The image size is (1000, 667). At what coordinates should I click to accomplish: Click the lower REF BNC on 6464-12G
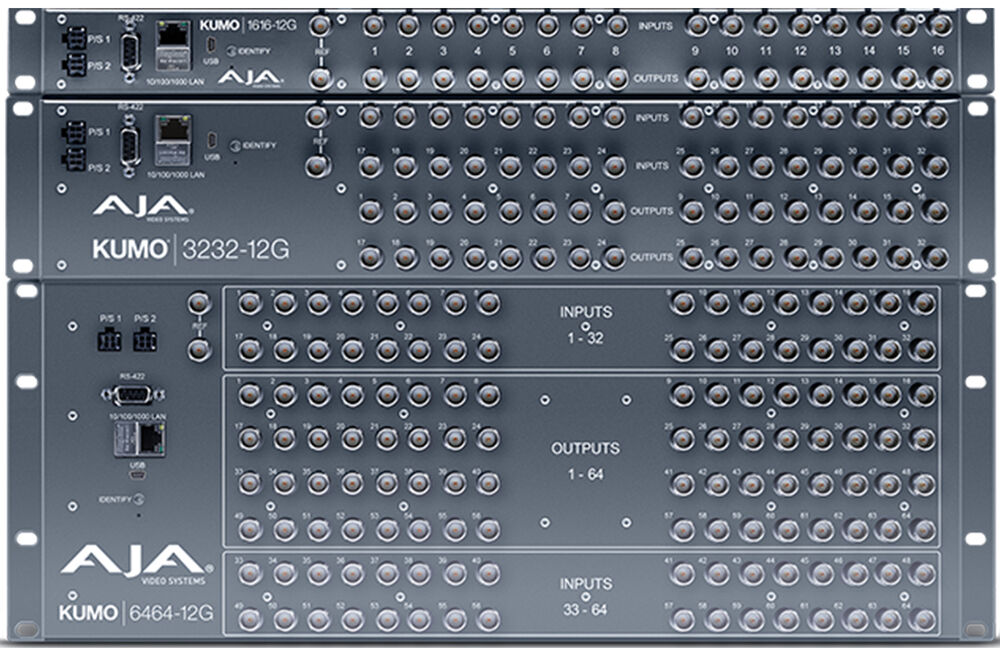point(199,350)
